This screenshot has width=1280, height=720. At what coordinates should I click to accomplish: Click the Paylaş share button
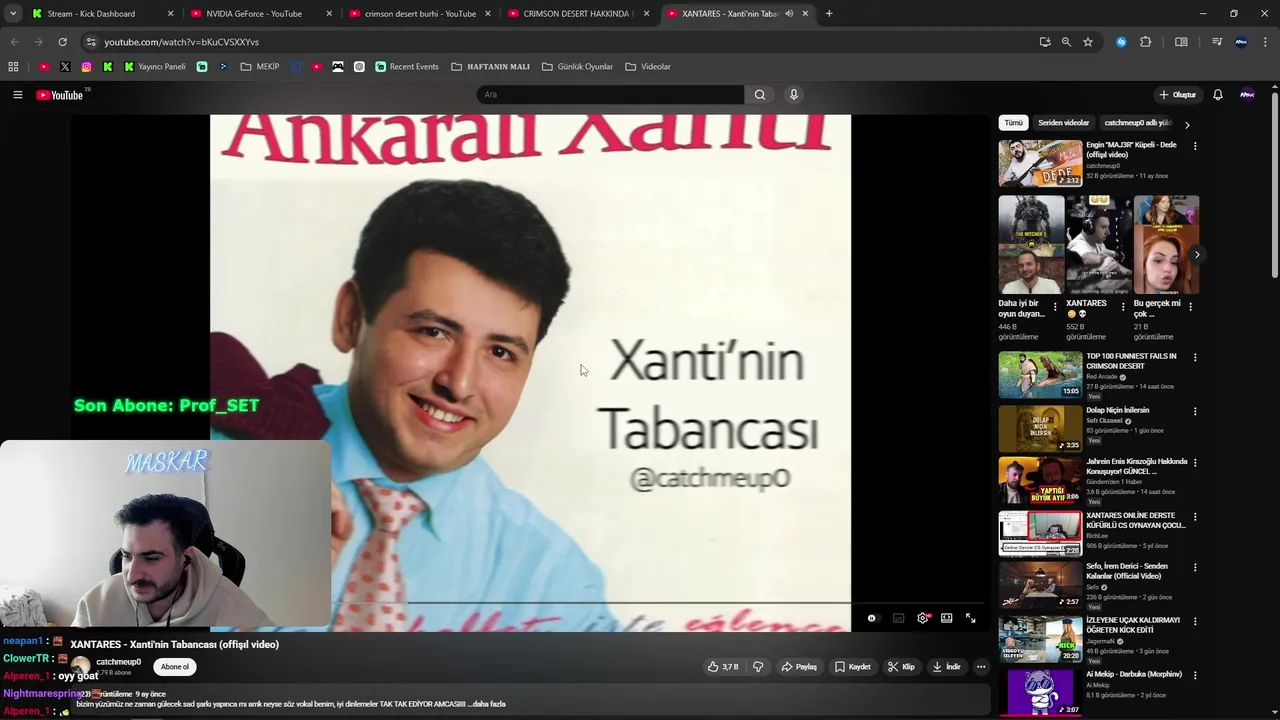799,667
